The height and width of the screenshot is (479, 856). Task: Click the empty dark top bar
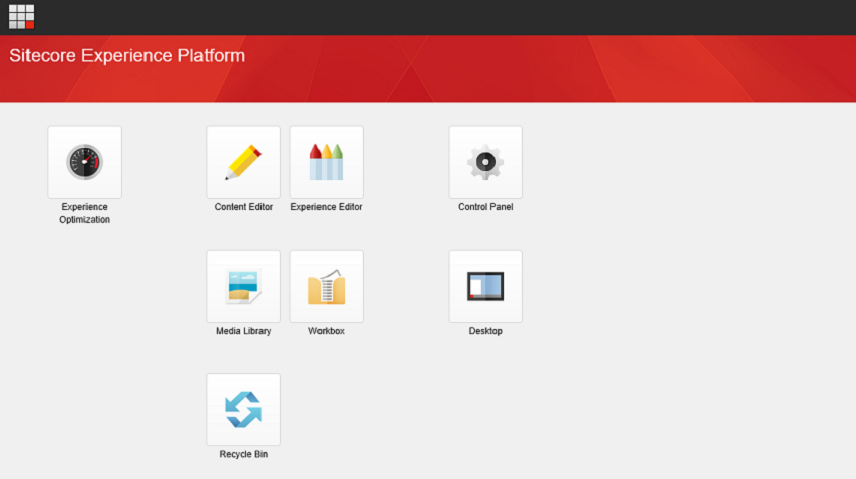(450, 17)
